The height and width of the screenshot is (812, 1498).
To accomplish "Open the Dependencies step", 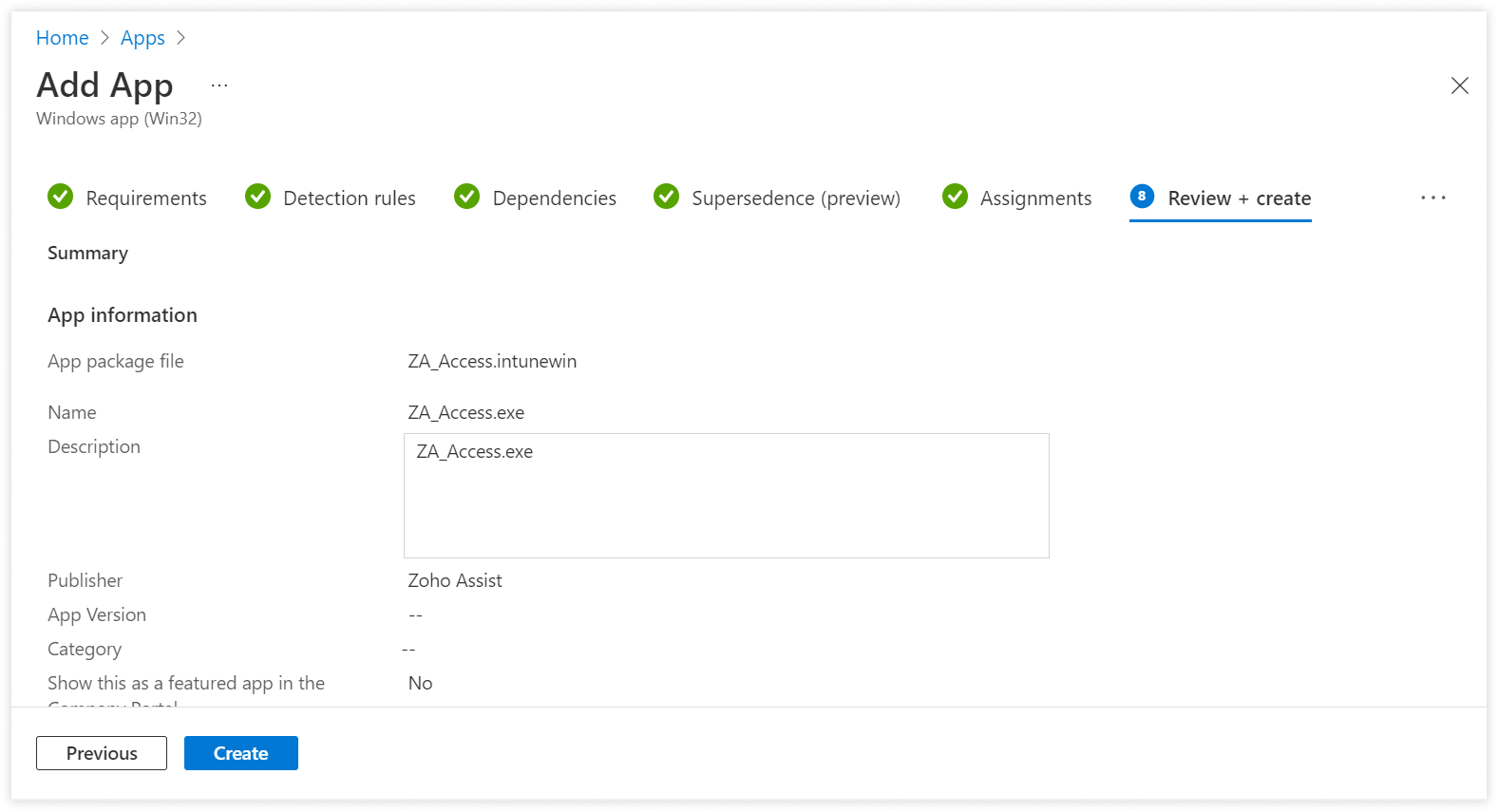I will [x=554, y=198].
